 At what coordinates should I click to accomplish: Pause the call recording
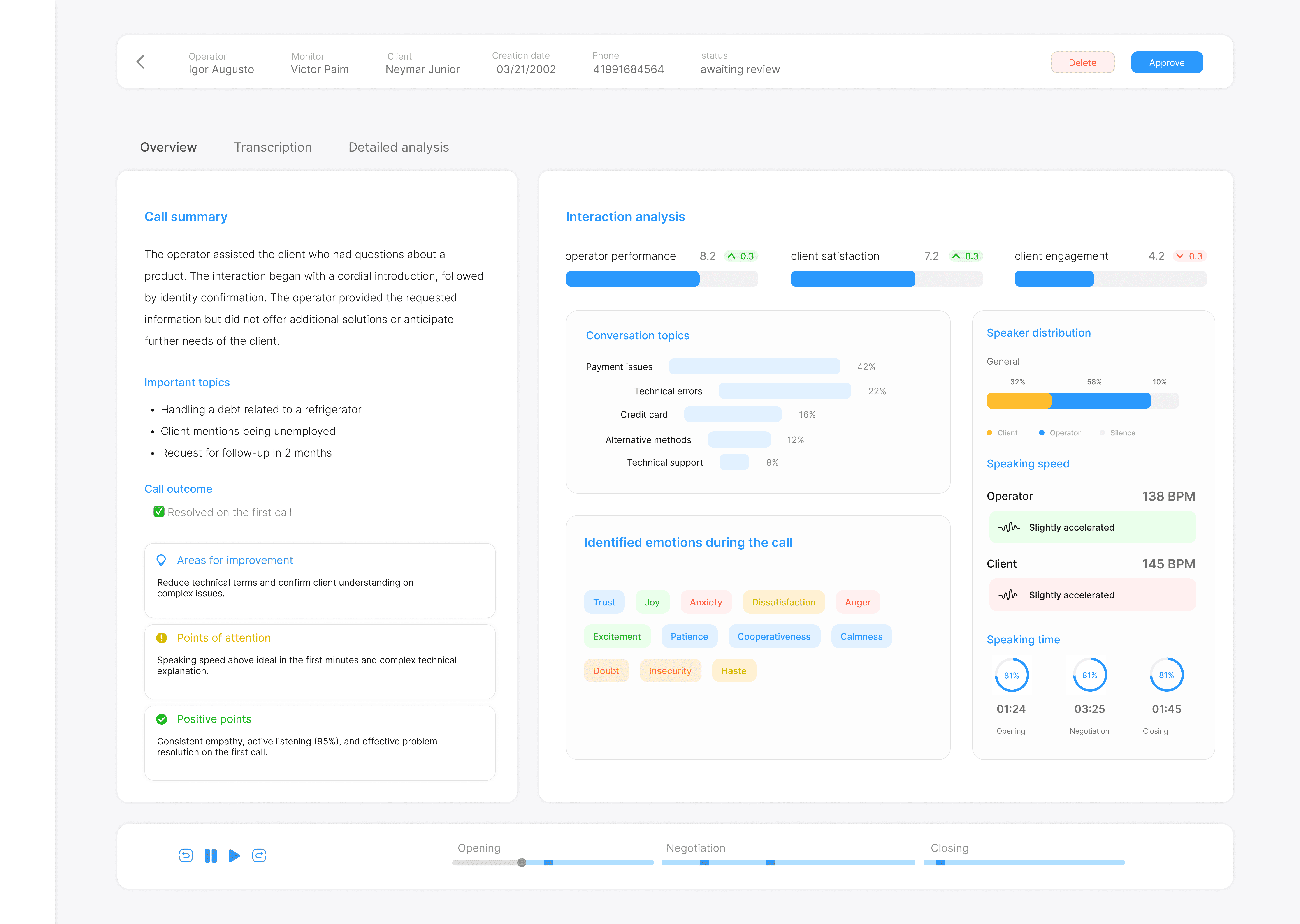coord(211,856)
